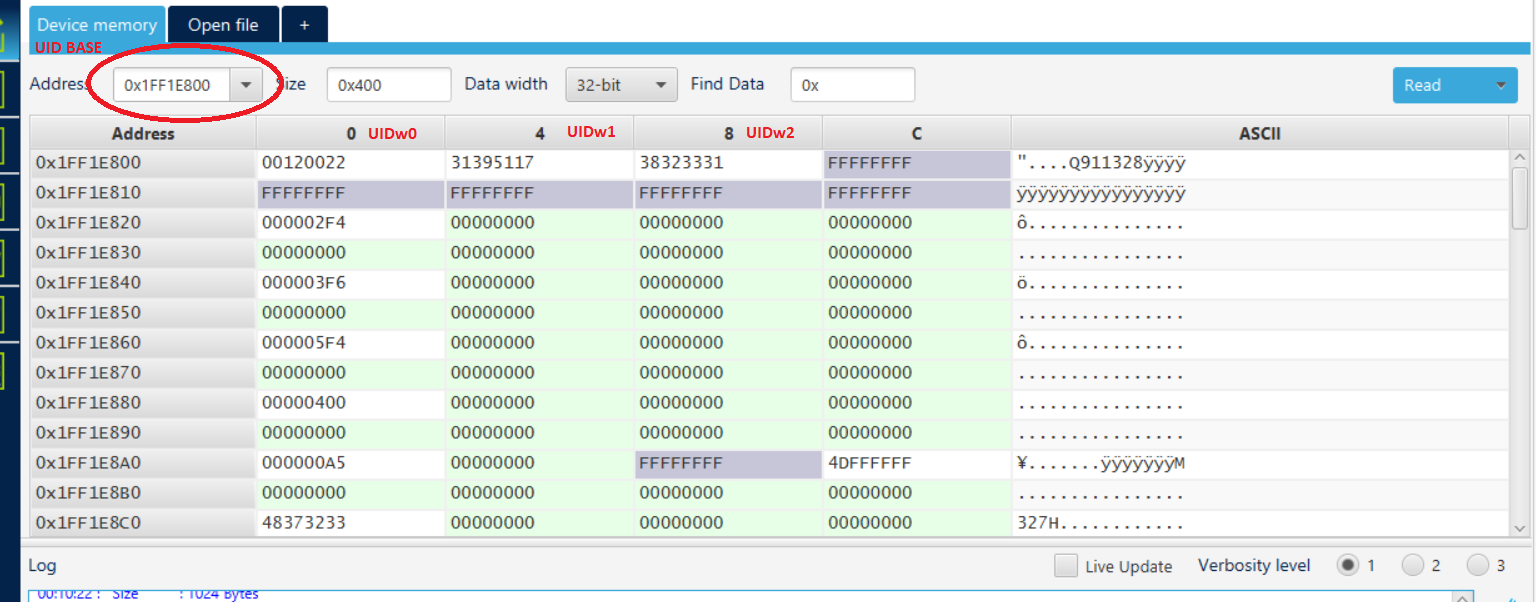The image size is (1536, 602).
Task: Click the Verbosity level label
Action: point(1254,566)
